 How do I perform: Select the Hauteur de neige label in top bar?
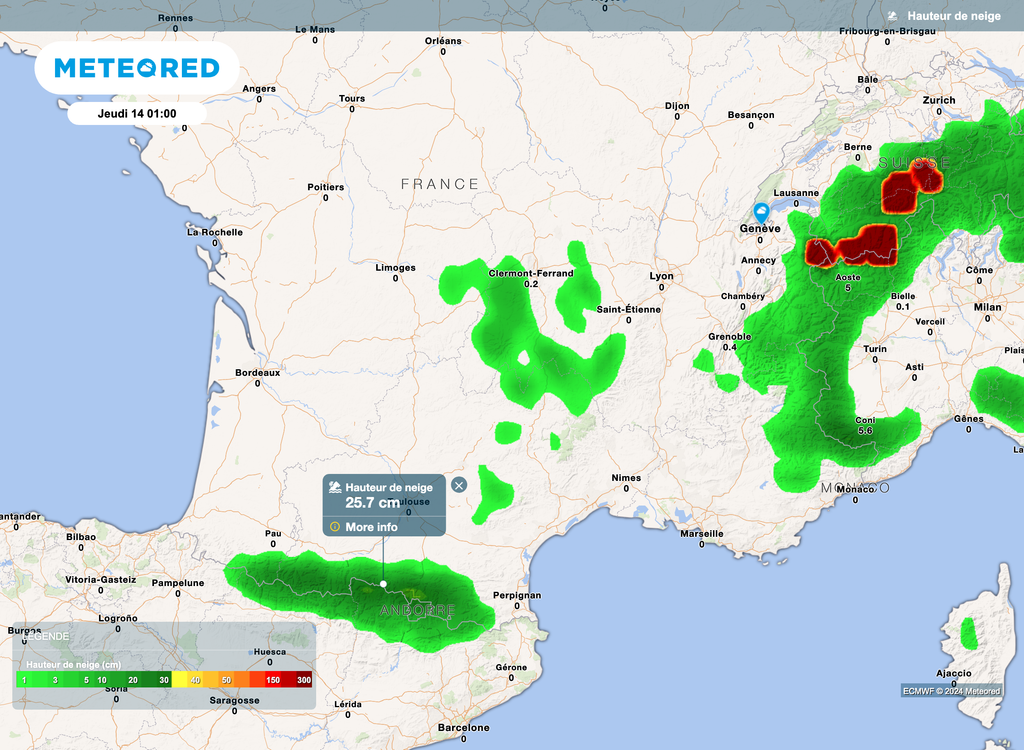pos(958,15)
